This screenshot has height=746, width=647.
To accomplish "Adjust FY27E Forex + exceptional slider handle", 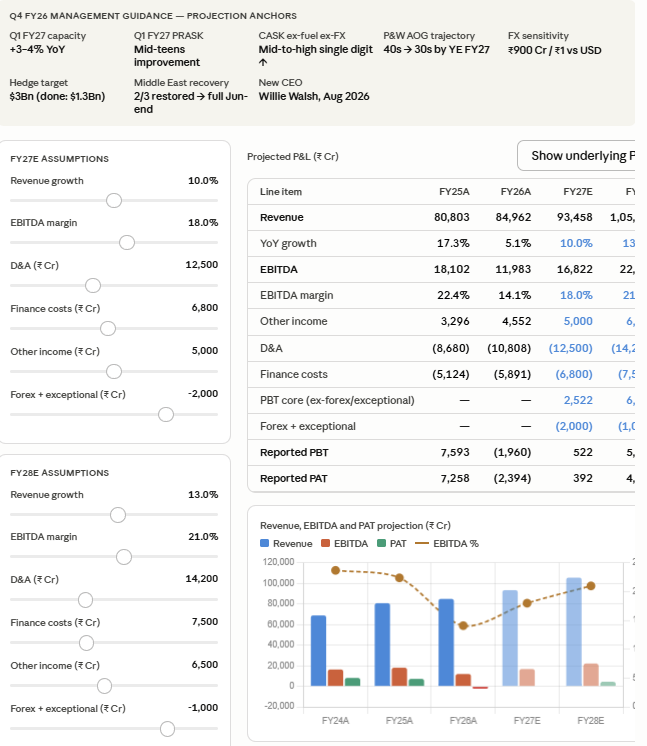I will click(x=166, y=414).
